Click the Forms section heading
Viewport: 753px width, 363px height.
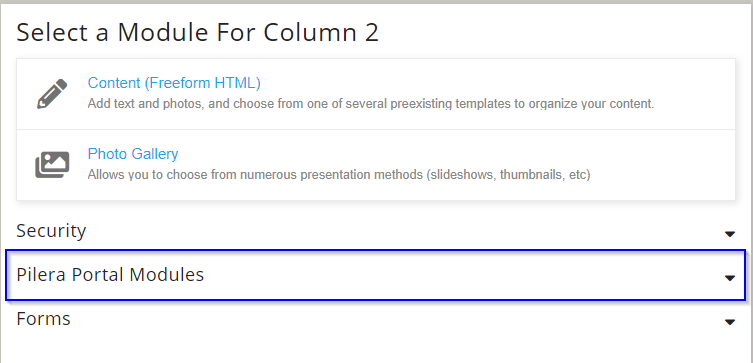(x=43, y=319)
